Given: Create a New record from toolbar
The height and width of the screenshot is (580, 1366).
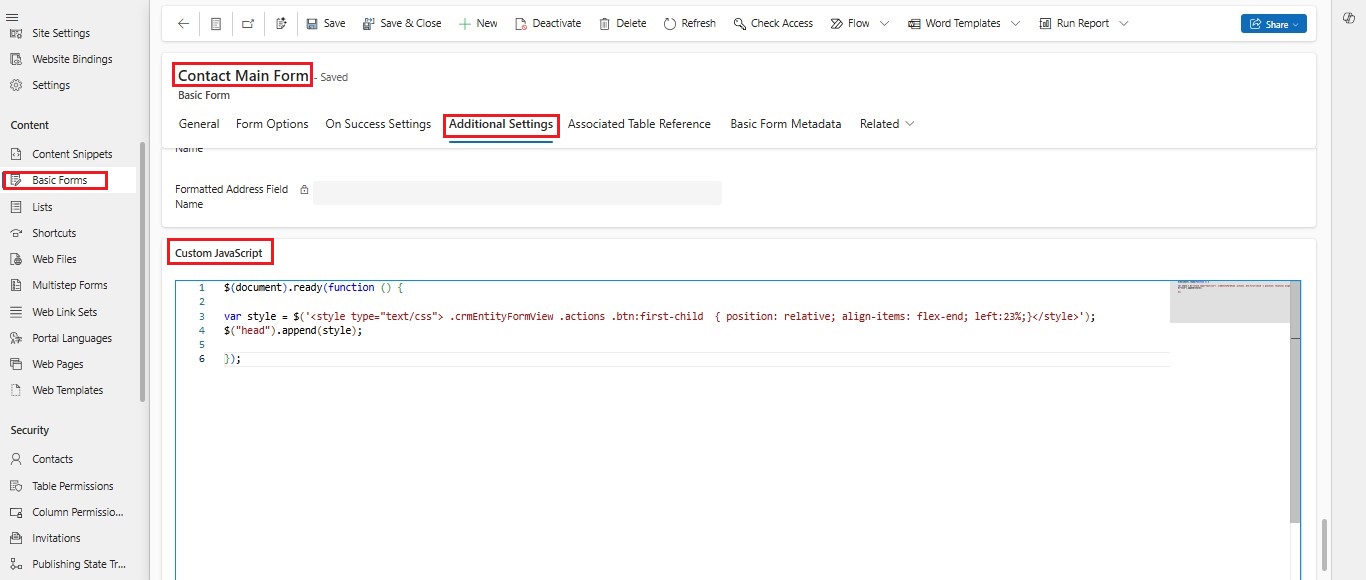Looking at the screenshot, I should (478, 23).
